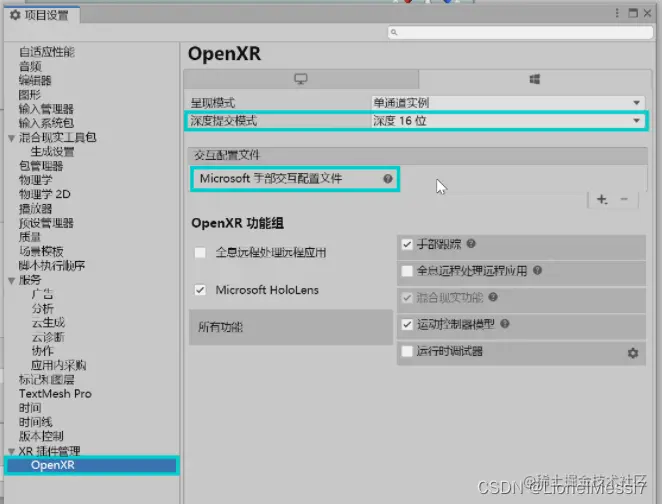Select 分析 under 服务
The height and width of the screenshot is (504, 662).
pyautogui.click(x=42, y=309)
